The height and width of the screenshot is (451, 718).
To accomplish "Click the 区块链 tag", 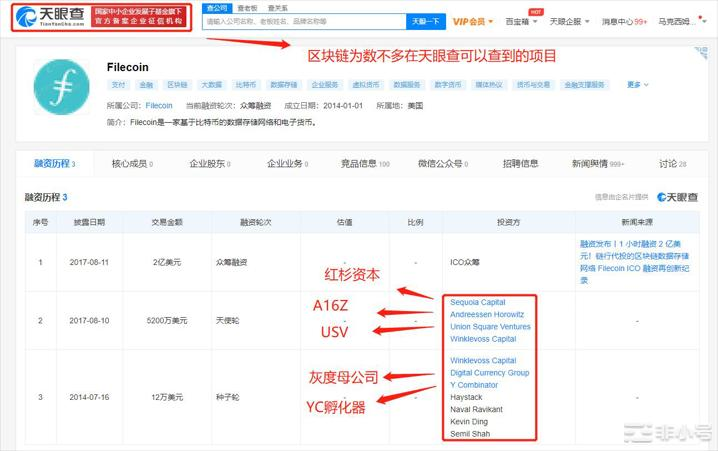I will [x=177, y=85].
